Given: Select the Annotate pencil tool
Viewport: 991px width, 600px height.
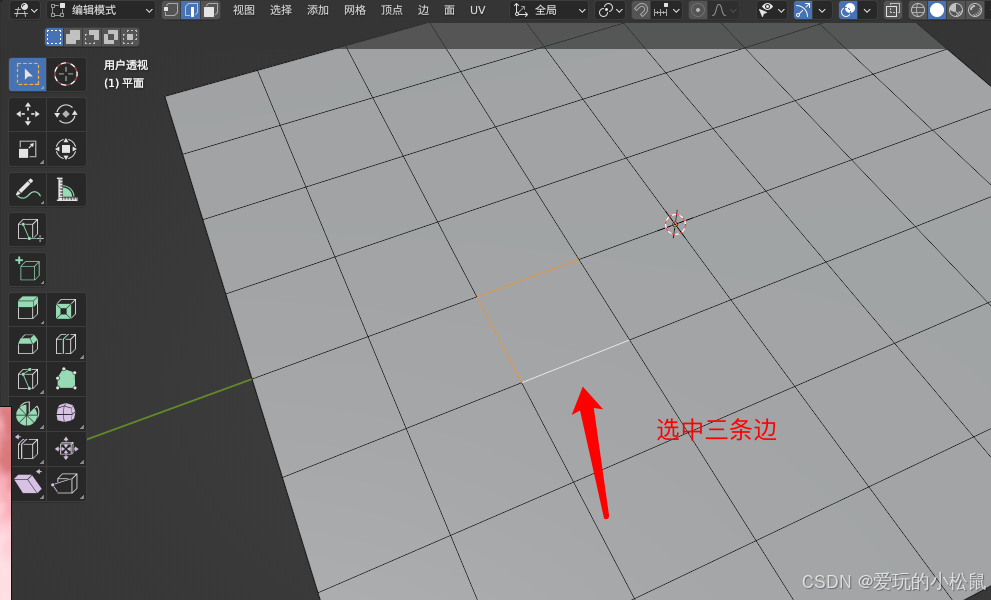Looking at the screenshot, I should (27, 189).
